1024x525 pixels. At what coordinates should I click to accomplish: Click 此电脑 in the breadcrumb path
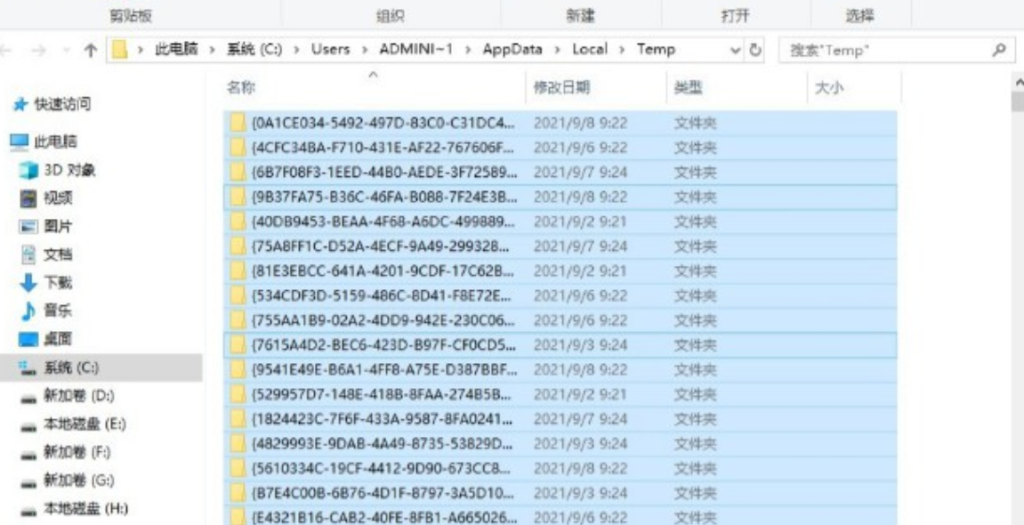(175, 49)
